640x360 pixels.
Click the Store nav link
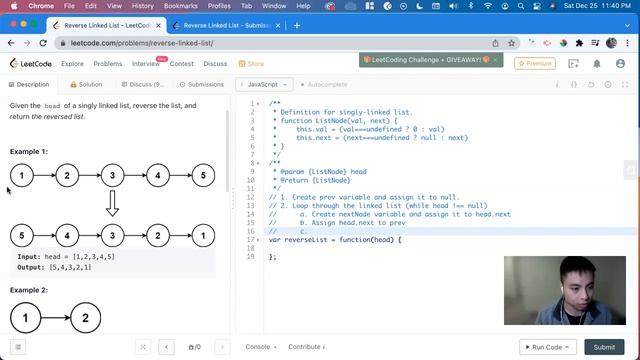(251, 64)
